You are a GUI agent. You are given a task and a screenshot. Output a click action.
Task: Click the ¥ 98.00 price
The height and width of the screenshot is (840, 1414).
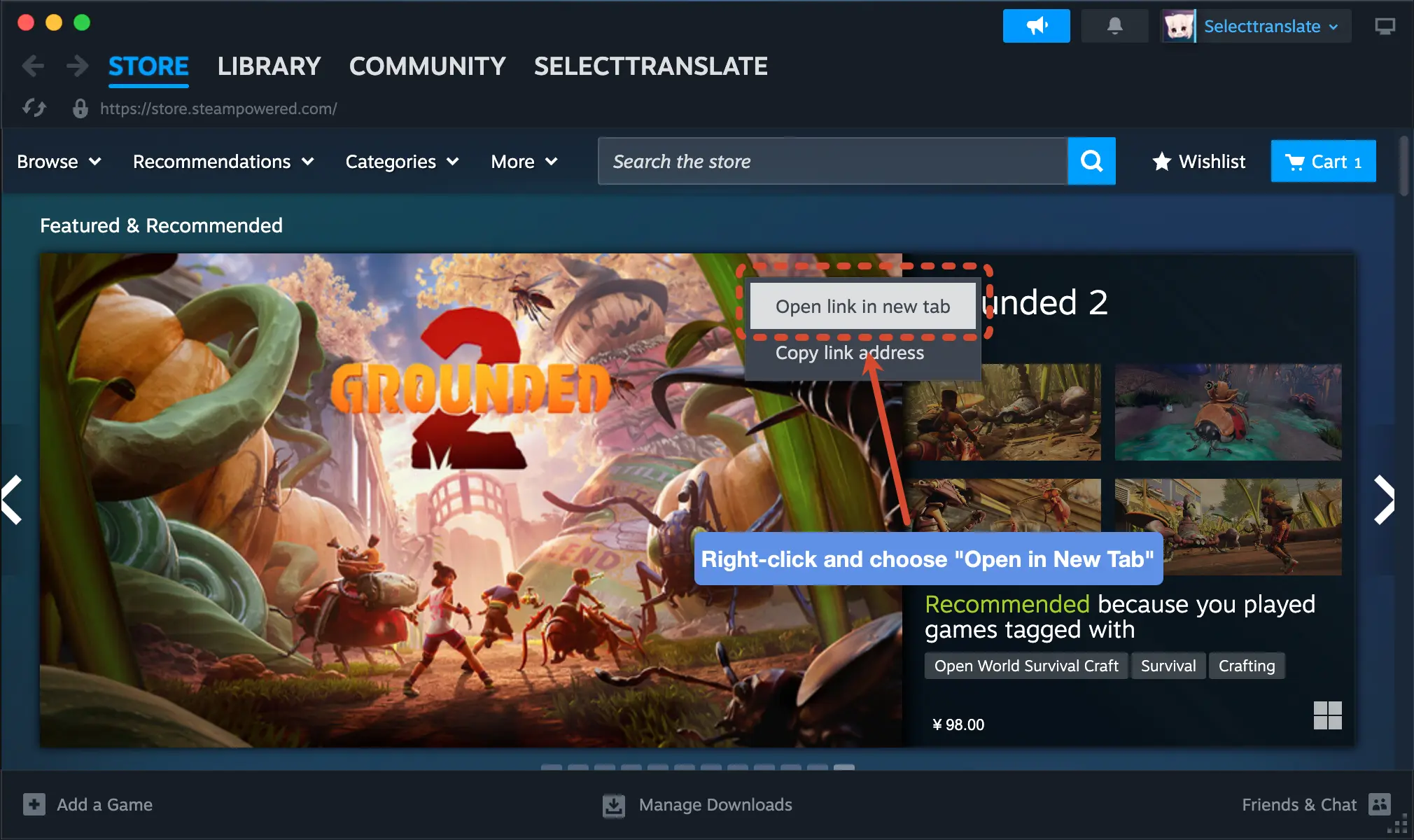958,724
